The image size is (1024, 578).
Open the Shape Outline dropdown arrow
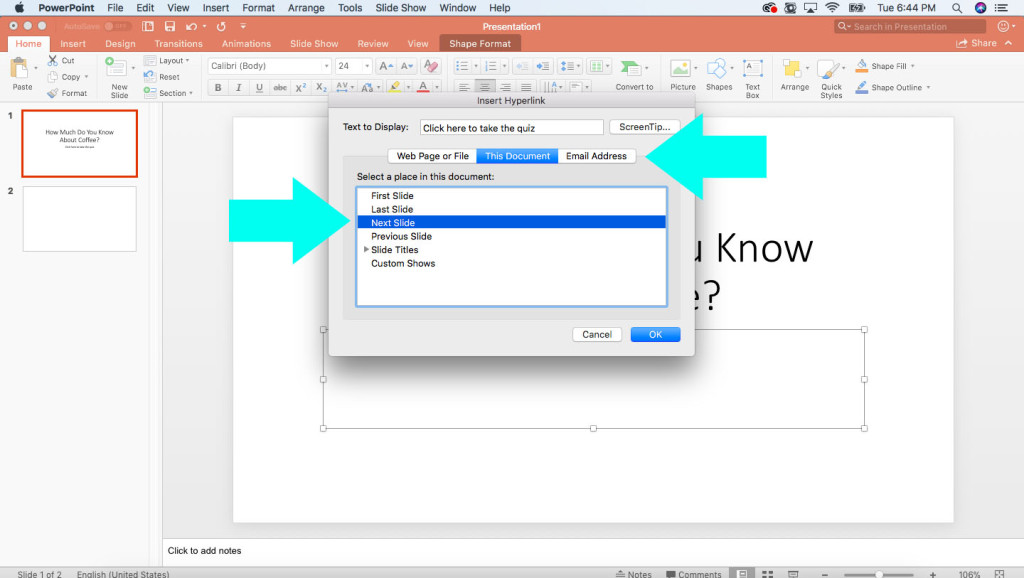click(x=928, y=88)
